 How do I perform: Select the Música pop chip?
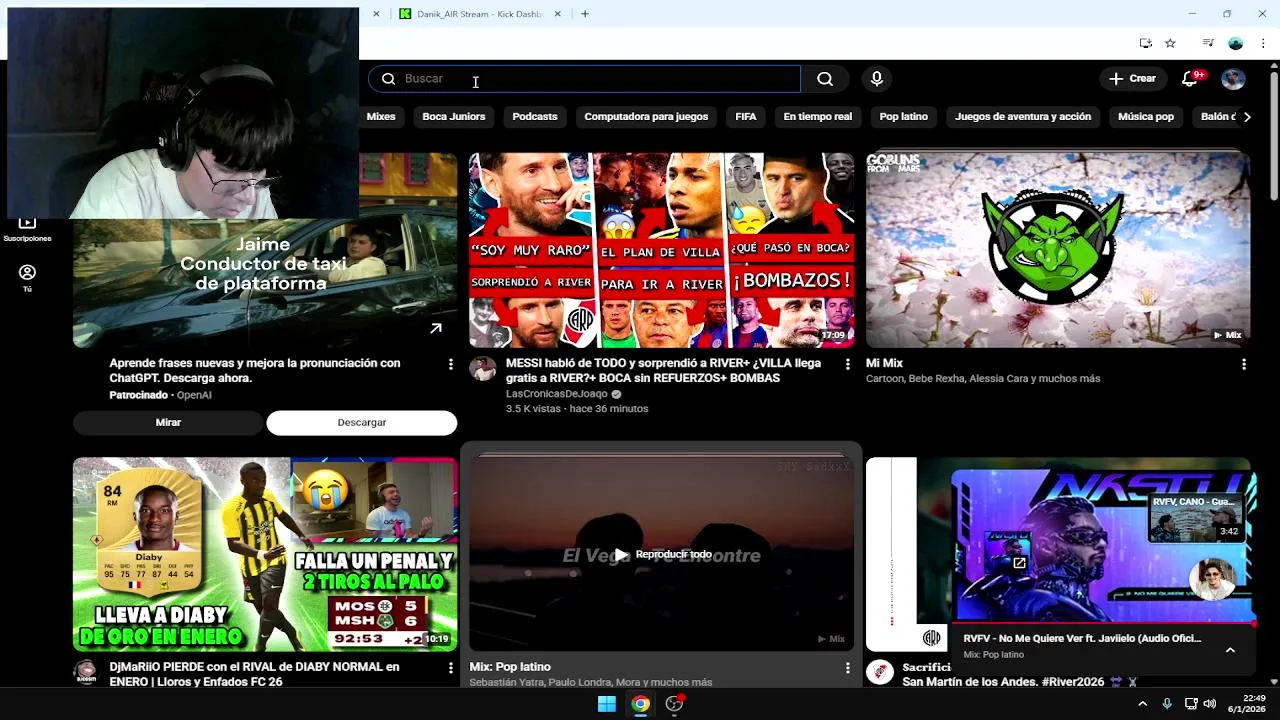pyautogui.click(x=1146, y=117)
